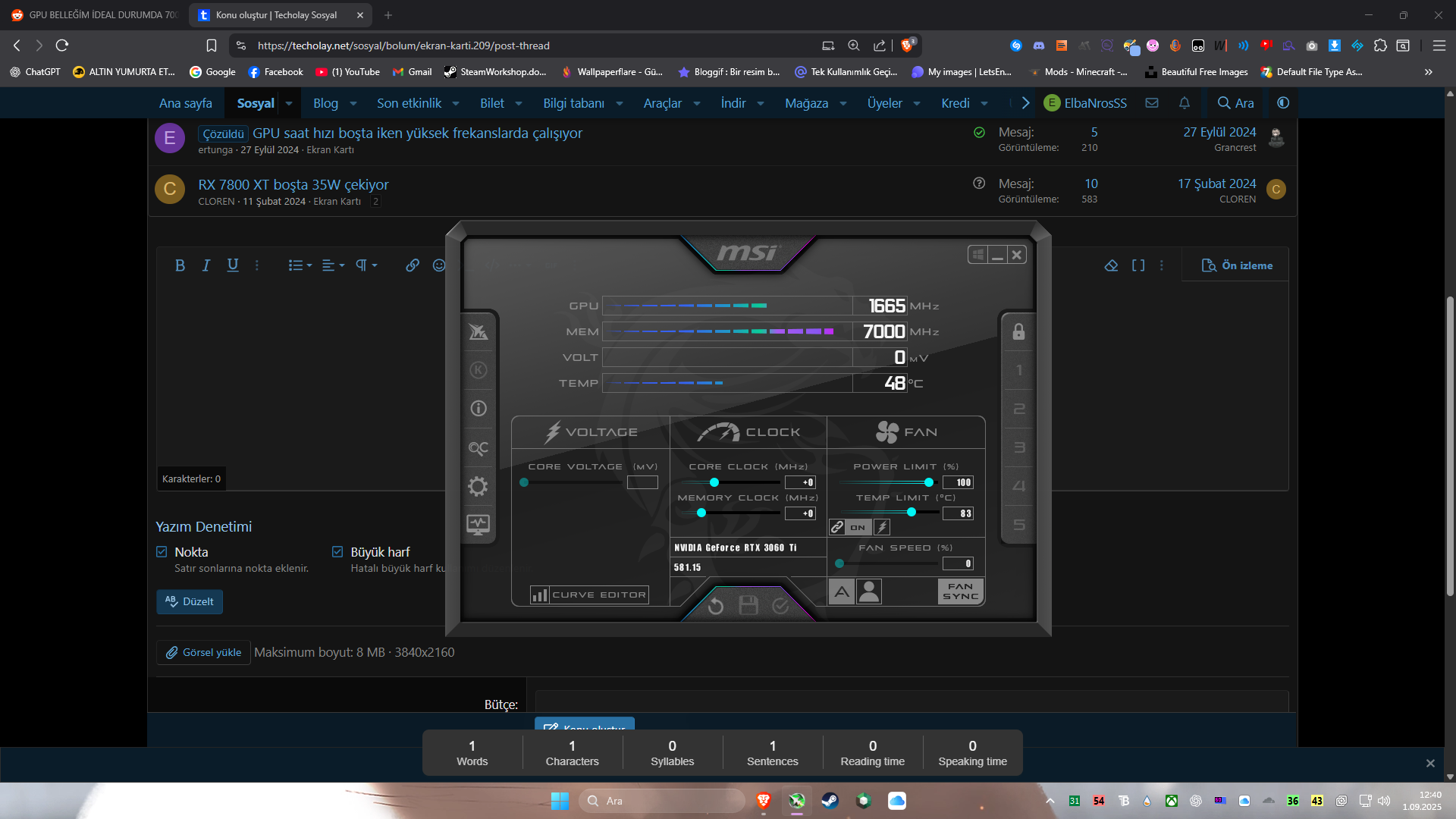The width and height of the screenshot is (1456, 819).
Task: Click the Ön izleme preview button
Action: [x=1237, y=265]
